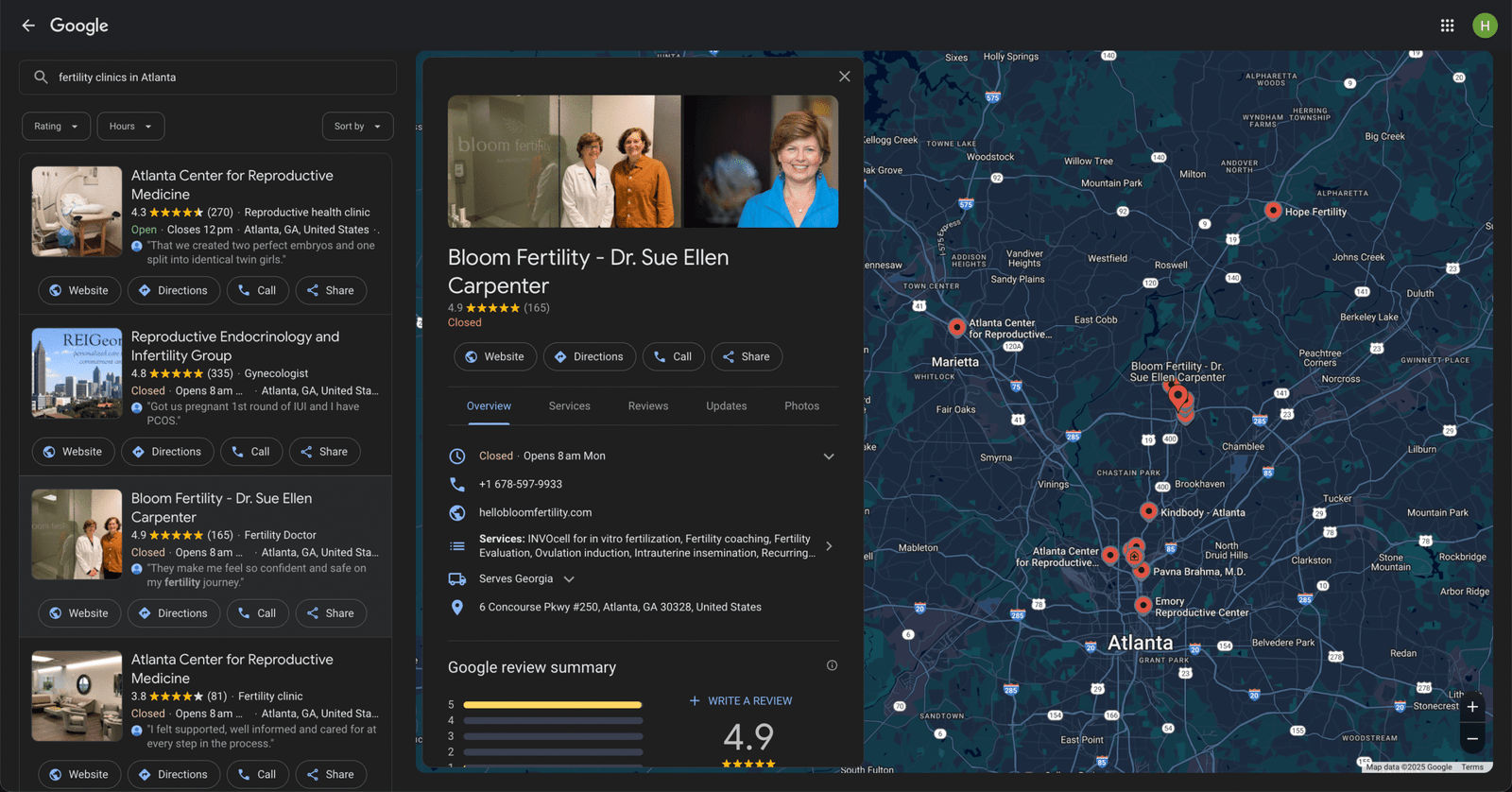Image resolution: width=1512 pixels, height=792 pixels.
Task: Call the 3.8-rated Atlanta Center listing
Action: pyautogui.click(x=258, y=774)
